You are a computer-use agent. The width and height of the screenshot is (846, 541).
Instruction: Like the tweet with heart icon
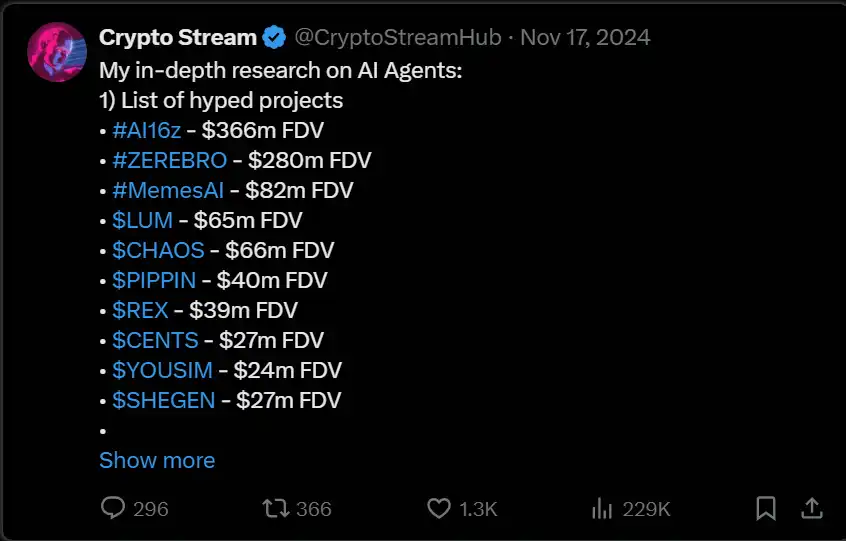point(438,508)
